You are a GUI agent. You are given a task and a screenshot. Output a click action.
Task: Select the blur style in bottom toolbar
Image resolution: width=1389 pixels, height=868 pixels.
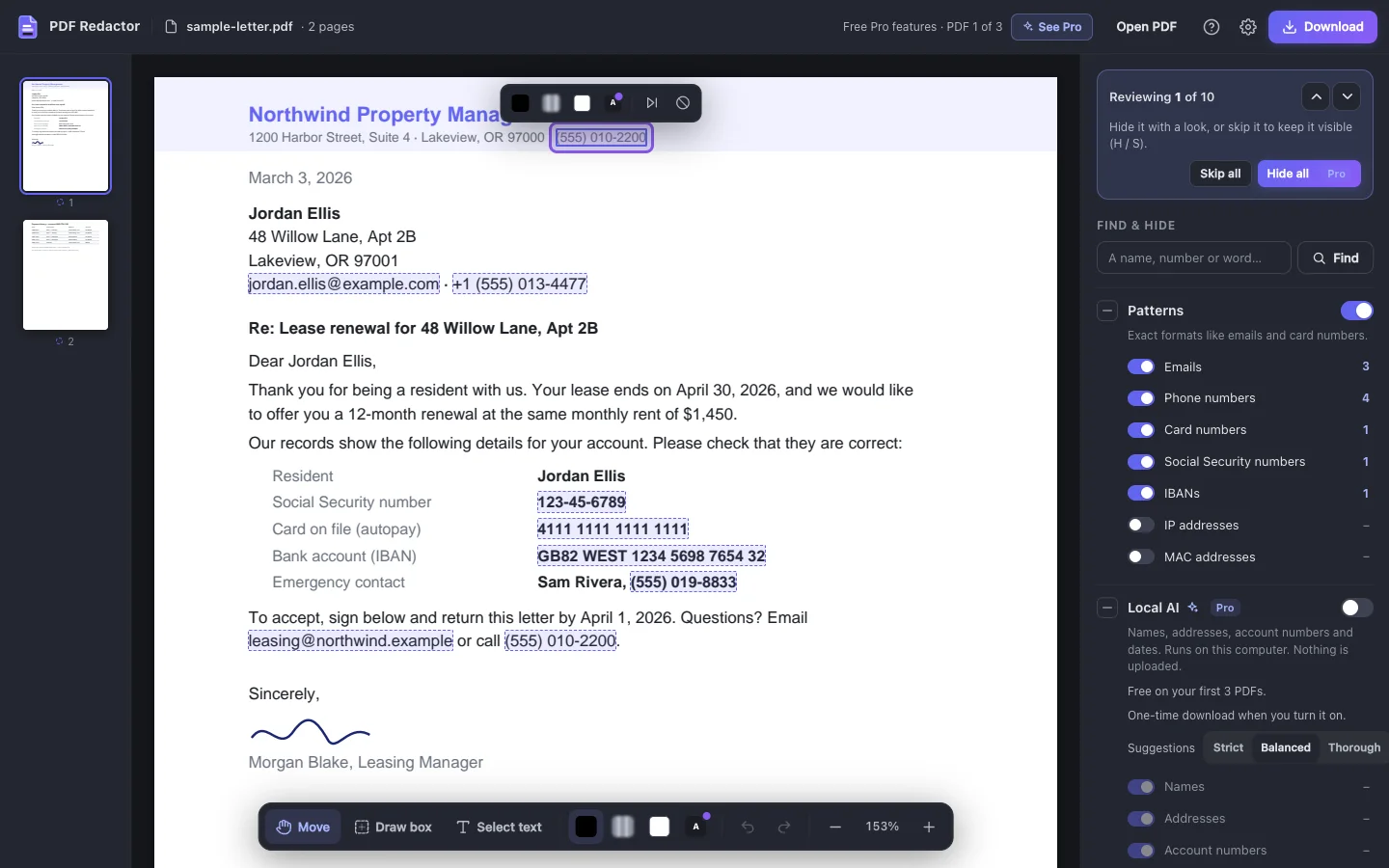click(623, 827)
